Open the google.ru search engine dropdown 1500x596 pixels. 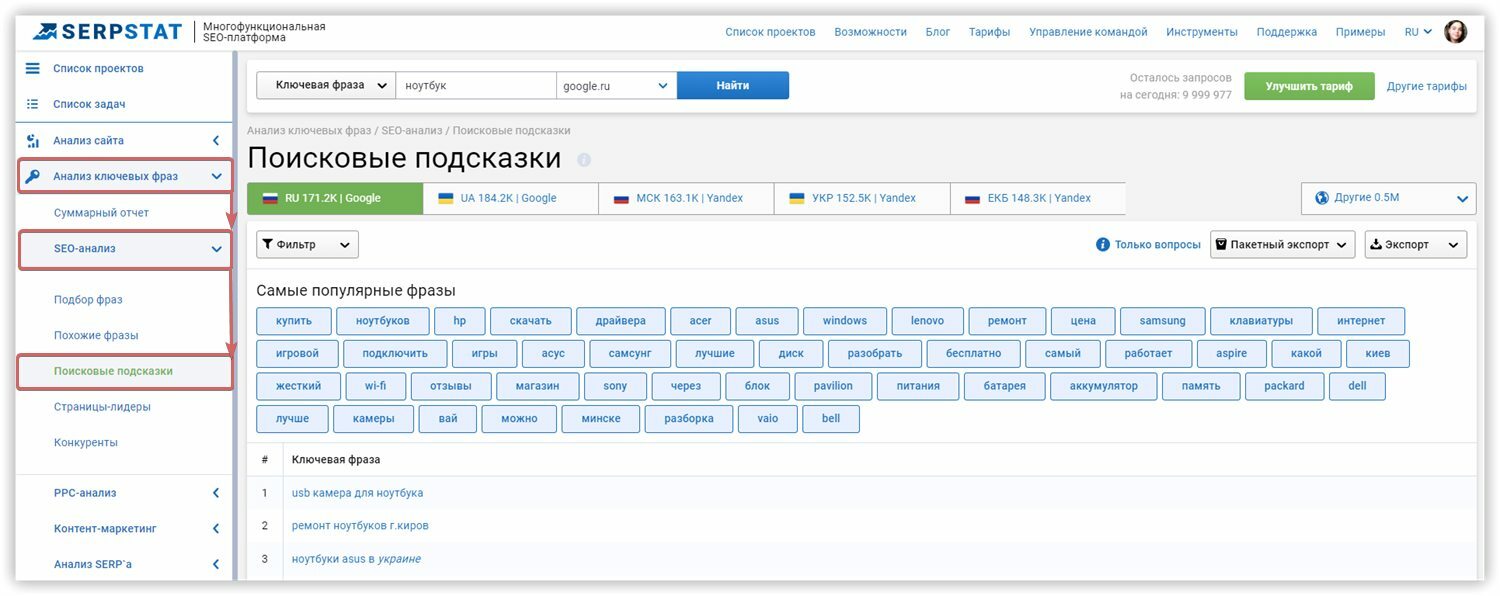point(616,86)
